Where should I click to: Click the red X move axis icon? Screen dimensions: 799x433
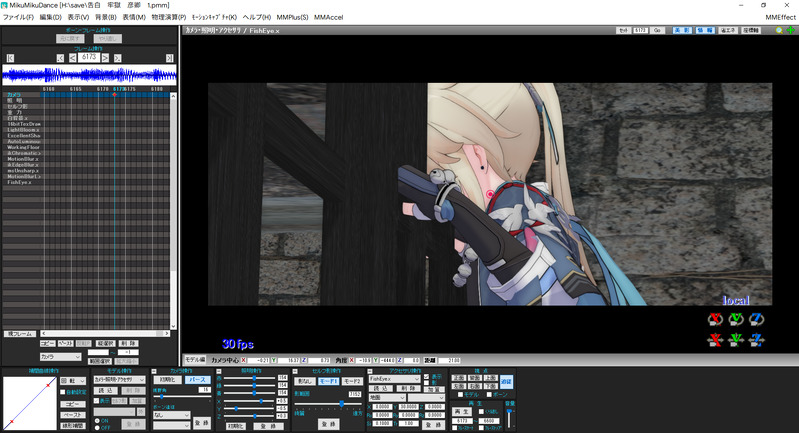715,339
